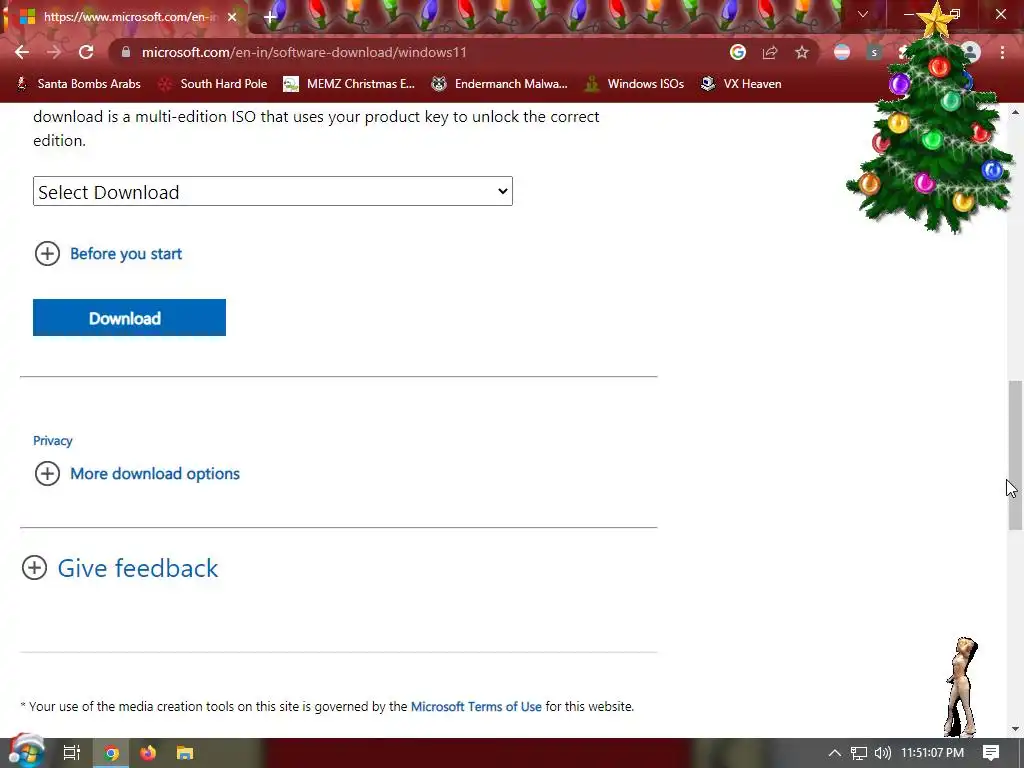The width and height of the screenshot is (1024, 768).
Task: Open the MEMZ Christmas bookmark
Action: coord(349,84)
